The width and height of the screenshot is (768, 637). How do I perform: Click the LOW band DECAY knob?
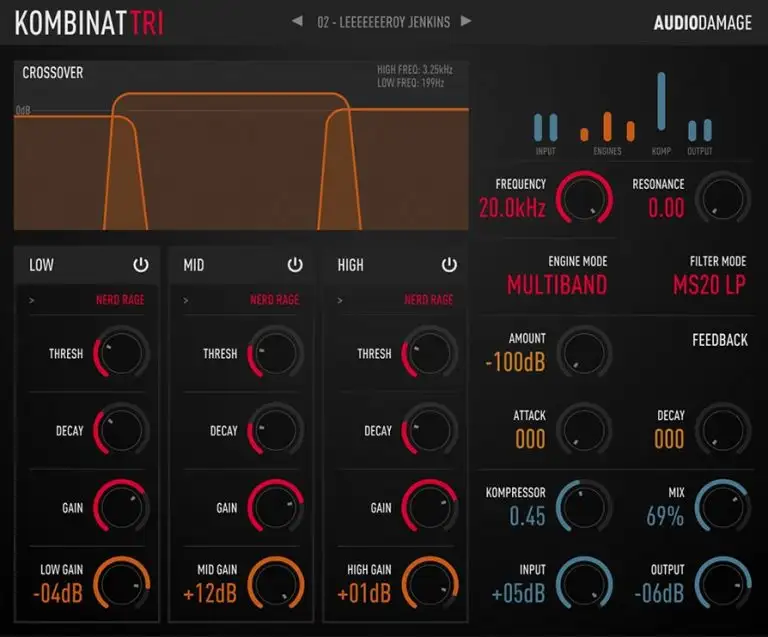121,429
